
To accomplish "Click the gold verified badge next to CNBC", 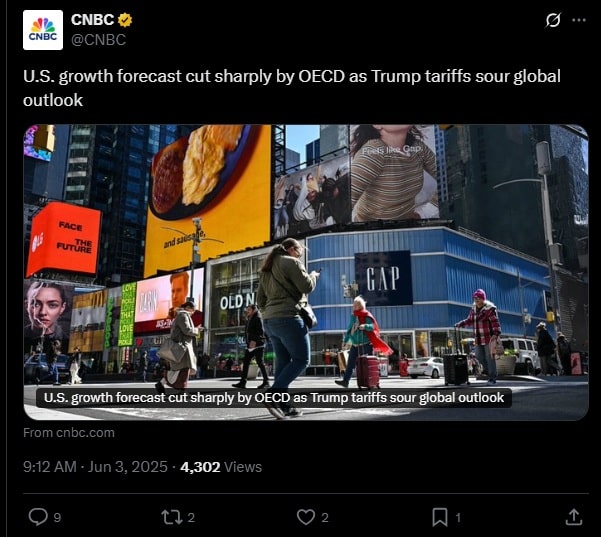I will tap(125, 20).
